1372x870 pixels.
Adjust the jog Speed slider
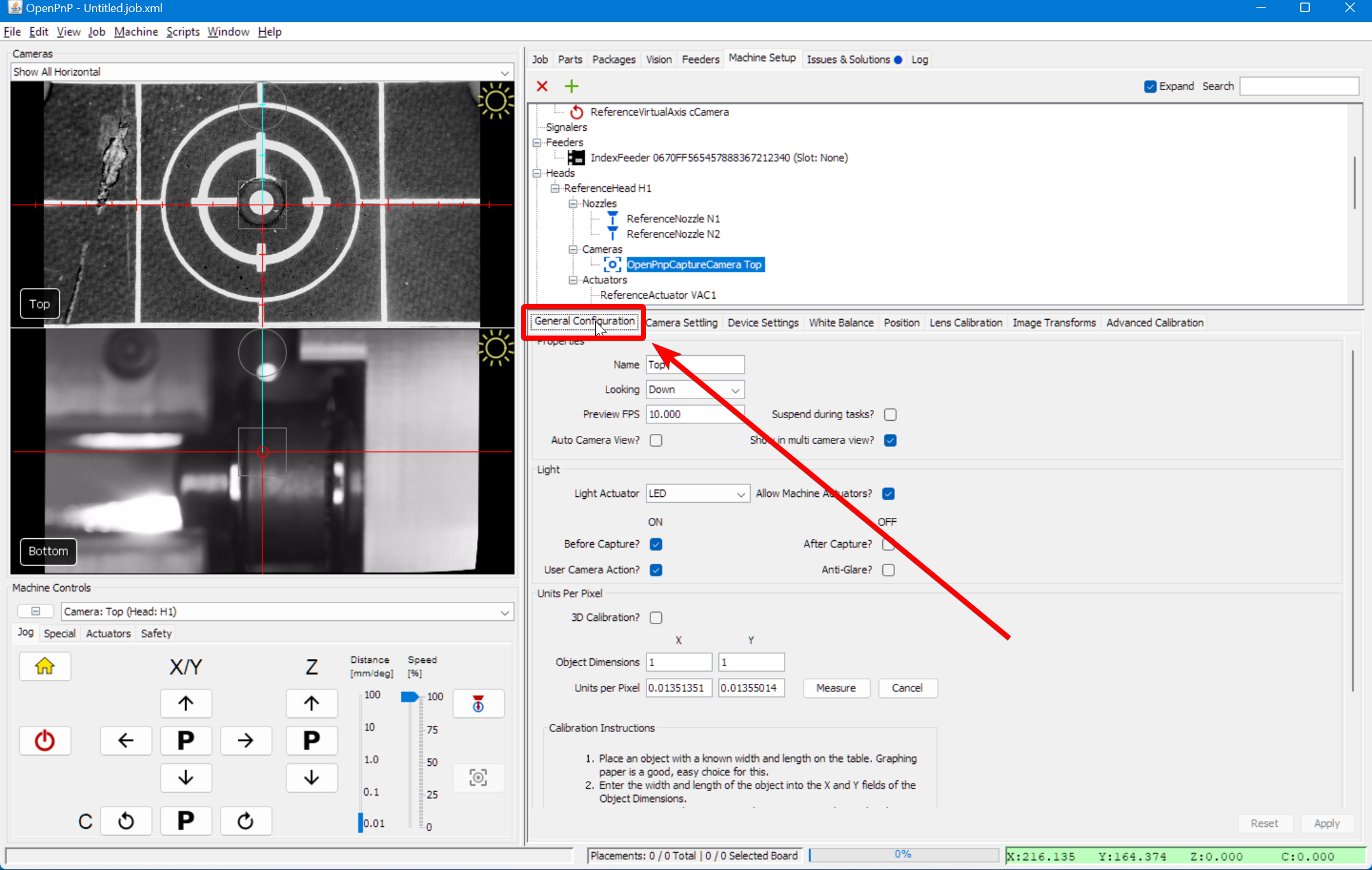[409, 696]
